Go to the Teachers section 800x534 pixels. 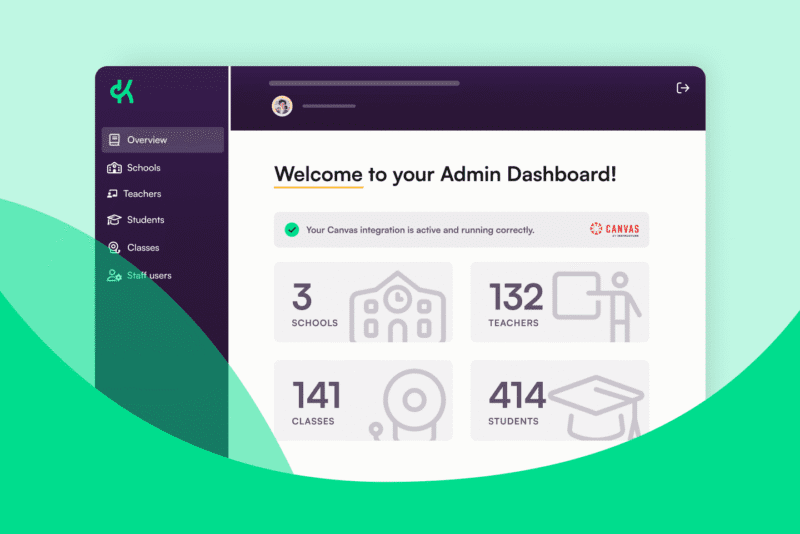click(134, 194)
